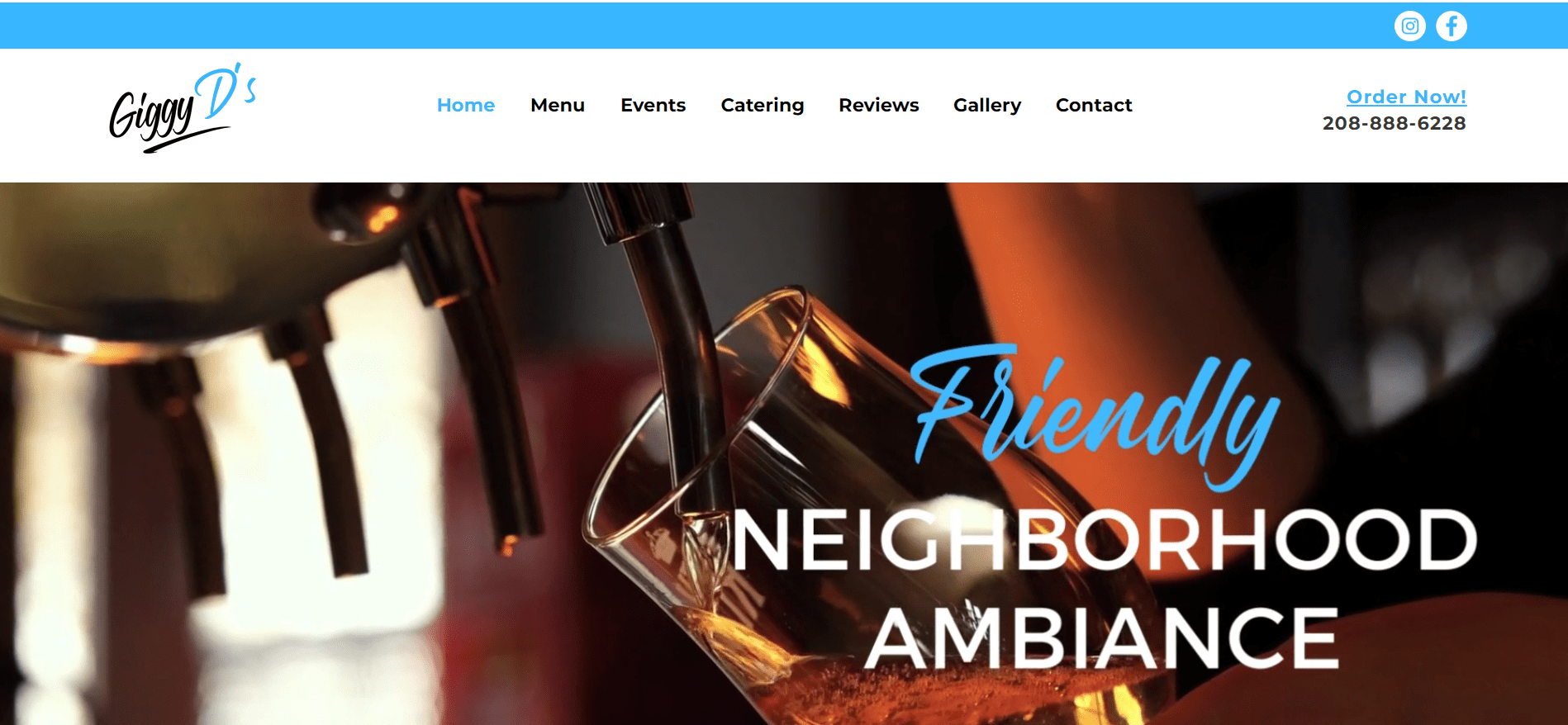Open the Catering page
This screenshot has width=1568, height=725.
(x=763, y=106)
